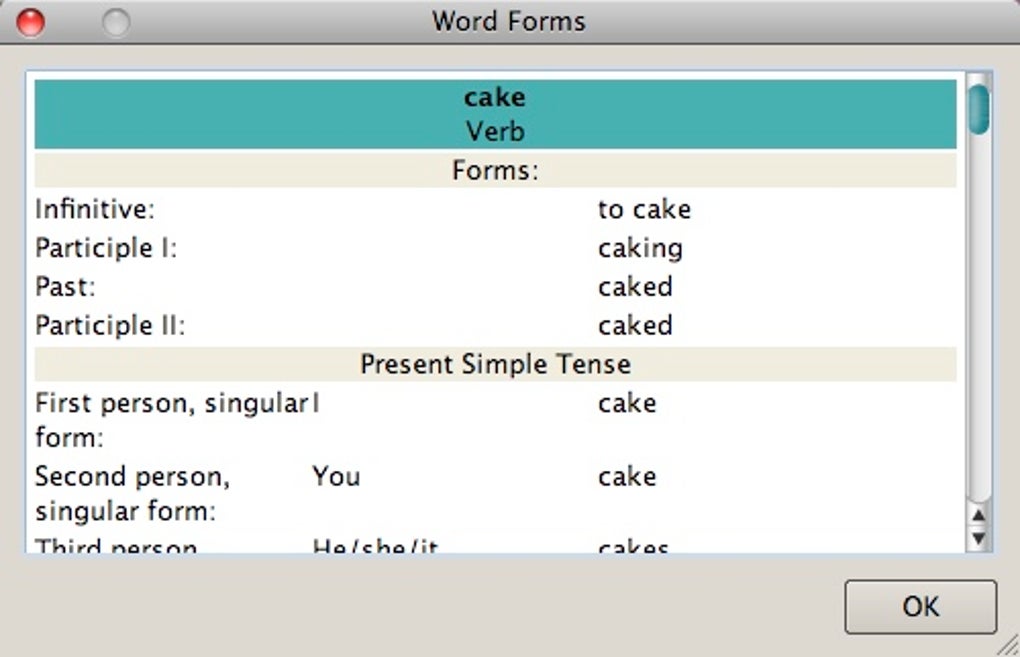Screen dimensions: 1020x657
Task: Click 'caked' in the Participle II row
Action: click(x=635, y=326)
